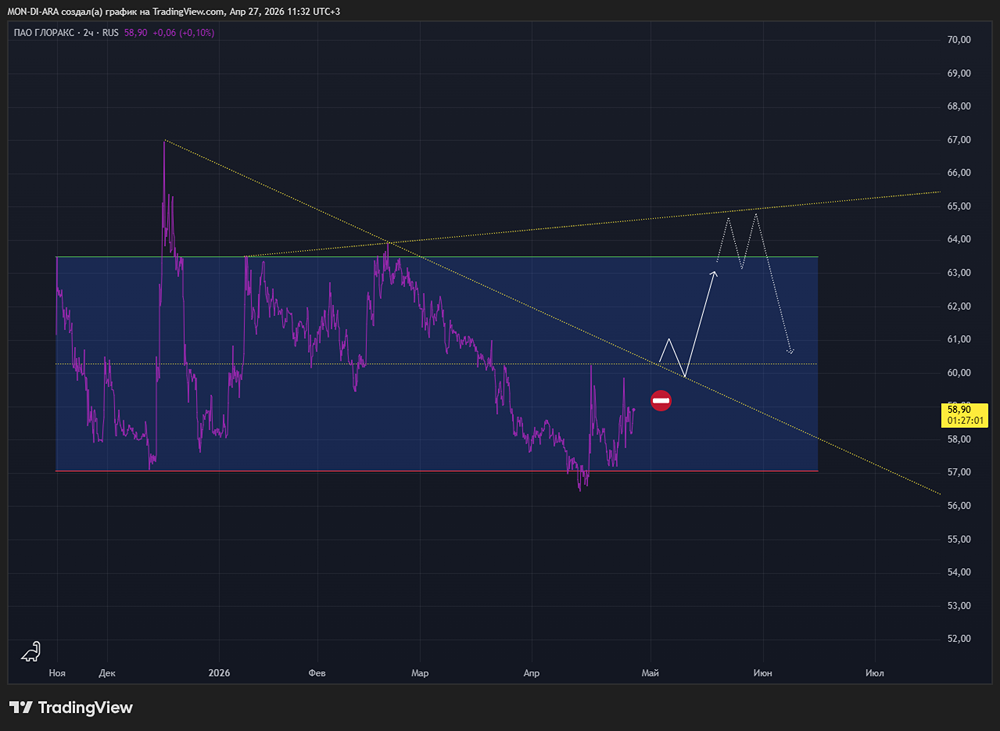Click the Июн label on time axis
Screen dimensions: 1000x731
pos(762,673)
